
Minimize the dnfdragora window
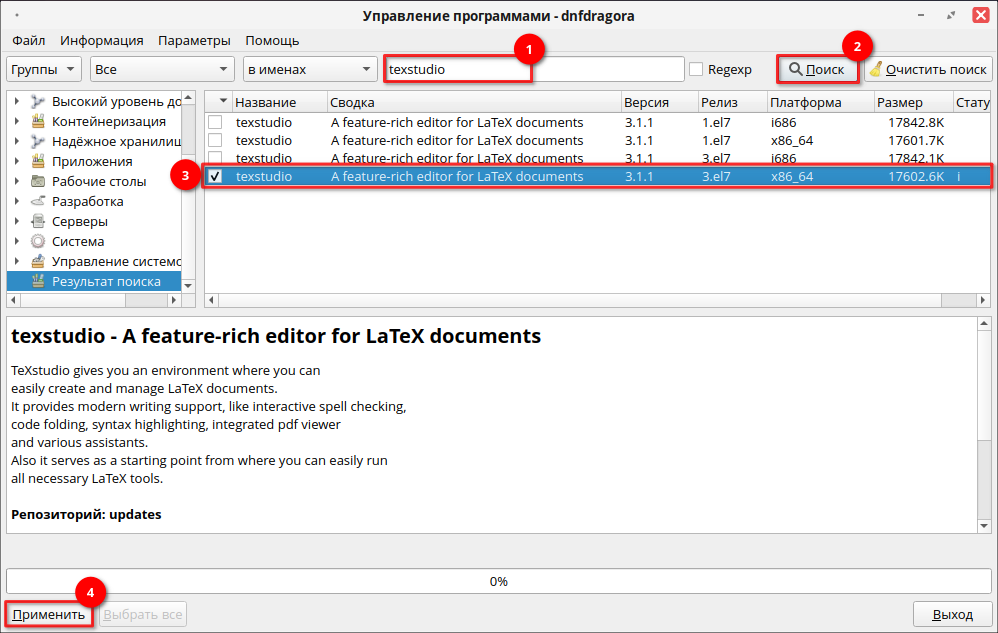(x=921, y=15)
